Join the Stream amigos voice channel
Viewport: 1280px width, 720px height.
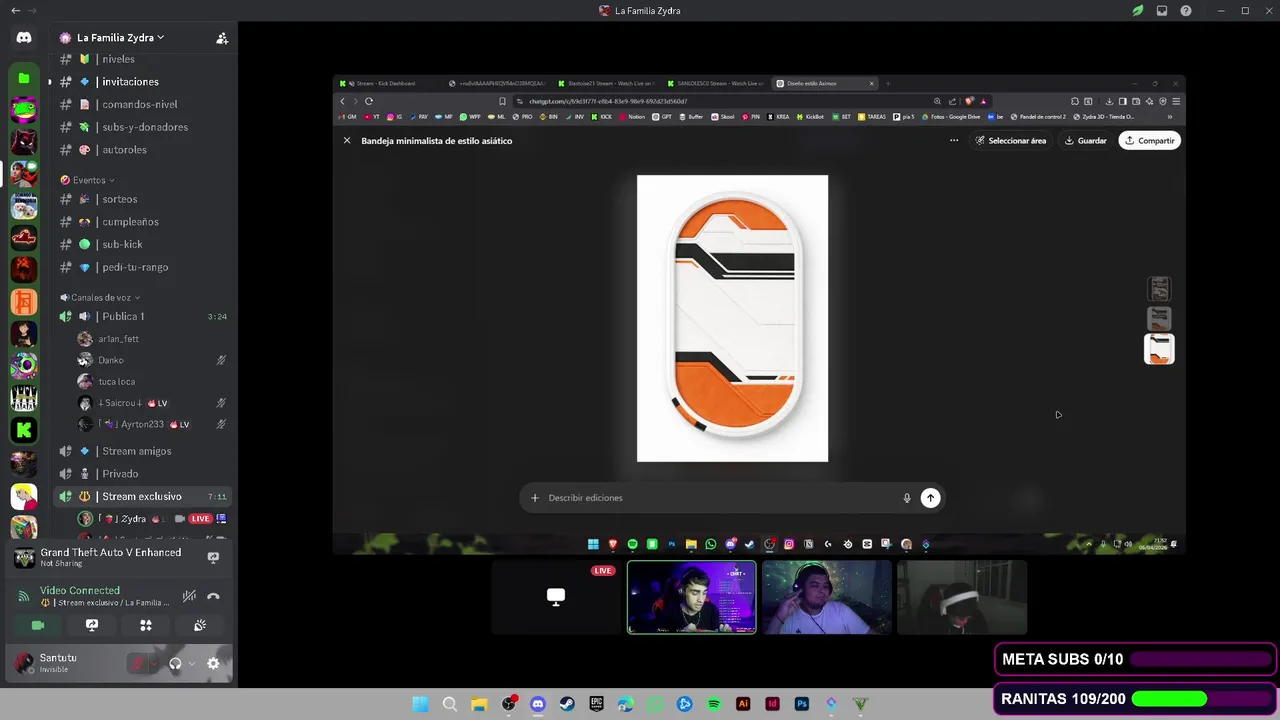click(x=143, y=451)
